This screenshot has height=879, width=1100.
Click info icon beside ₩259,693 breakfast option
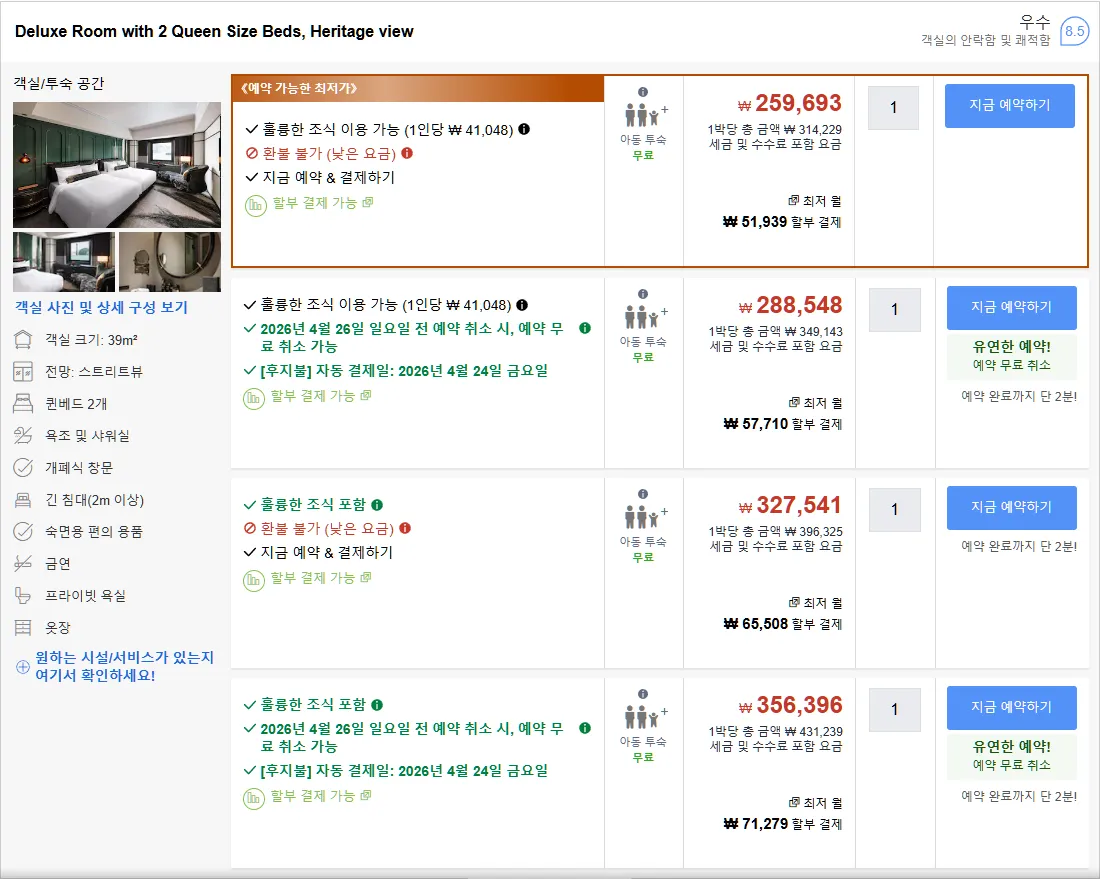coord(524,129)
